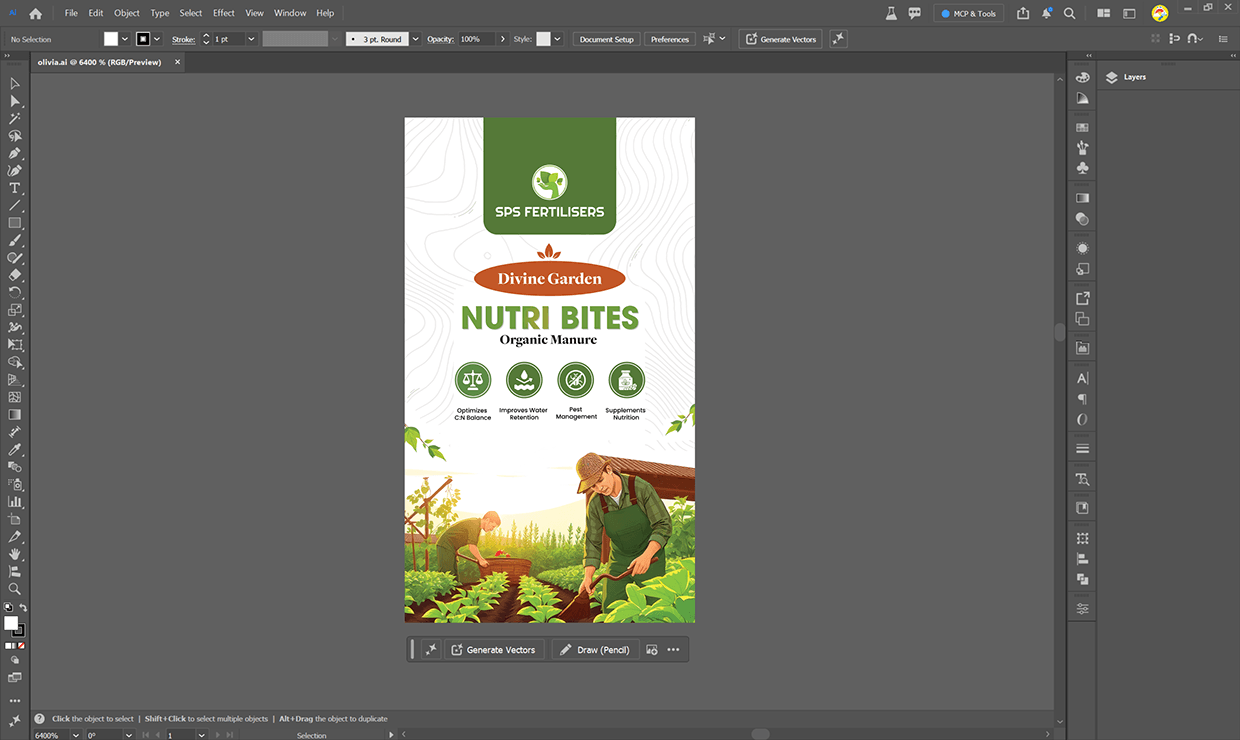Open the comments speech bubble icon
This screenshot has width=1240, height=740.
914,13
